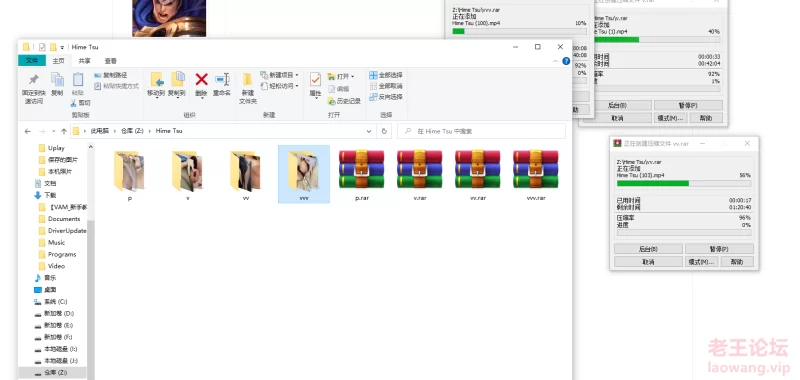Click the red X 删除 delete icon

click(202, 79)
